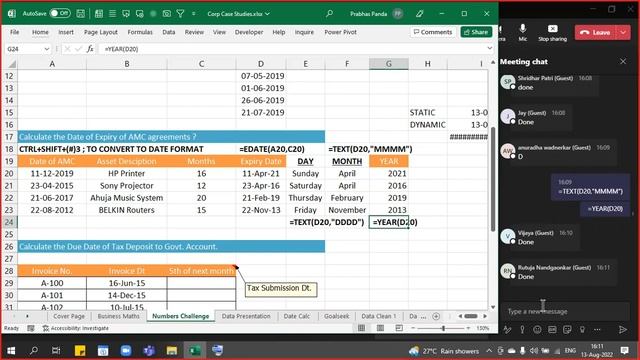
Task: Open the Customize Quick Access Toolbar dropdown
Action: click(193, 13)
